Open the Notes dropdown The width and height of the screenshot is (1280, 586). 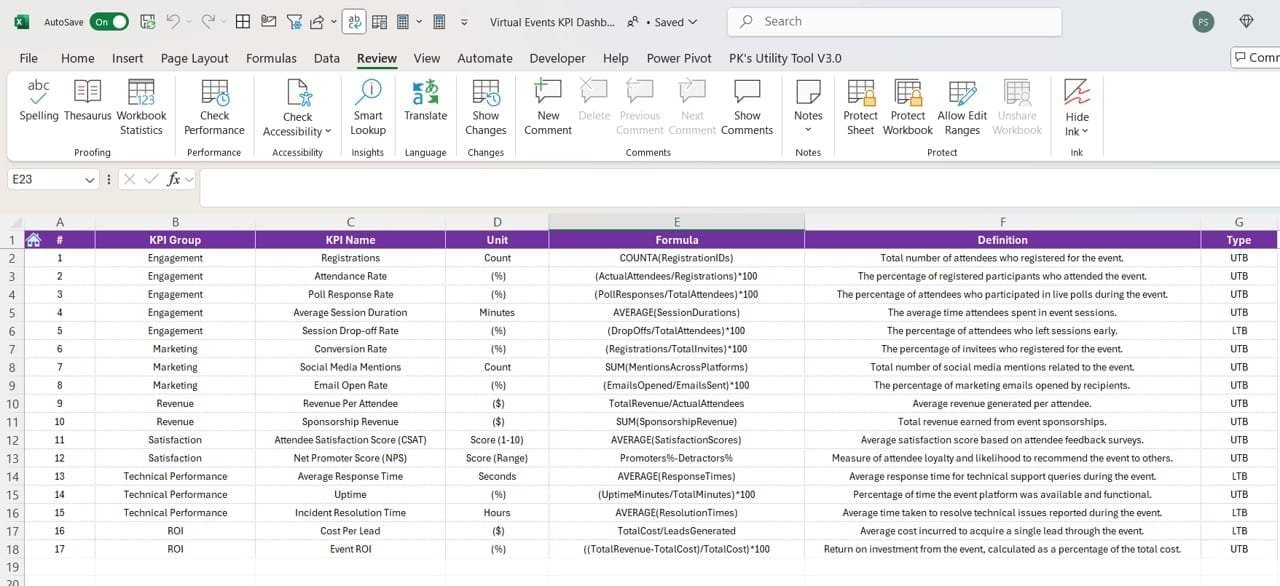[808, 107]
